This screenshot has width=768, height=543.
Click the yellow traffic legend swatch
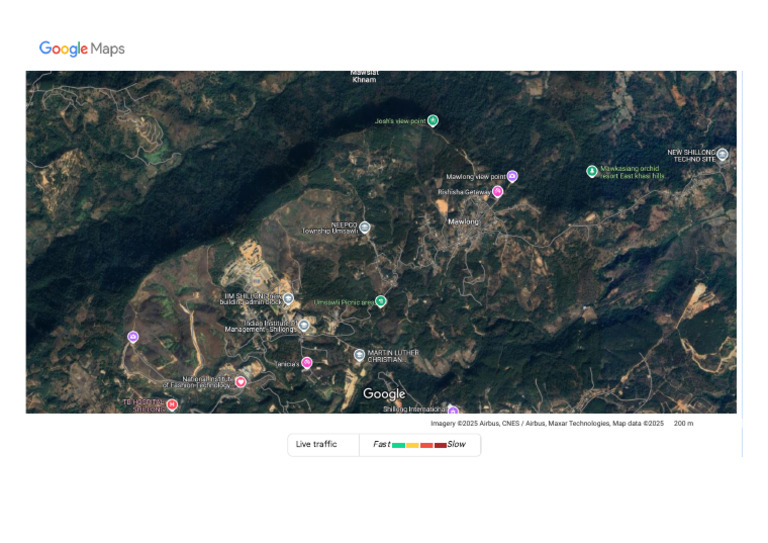pos(412,445)
